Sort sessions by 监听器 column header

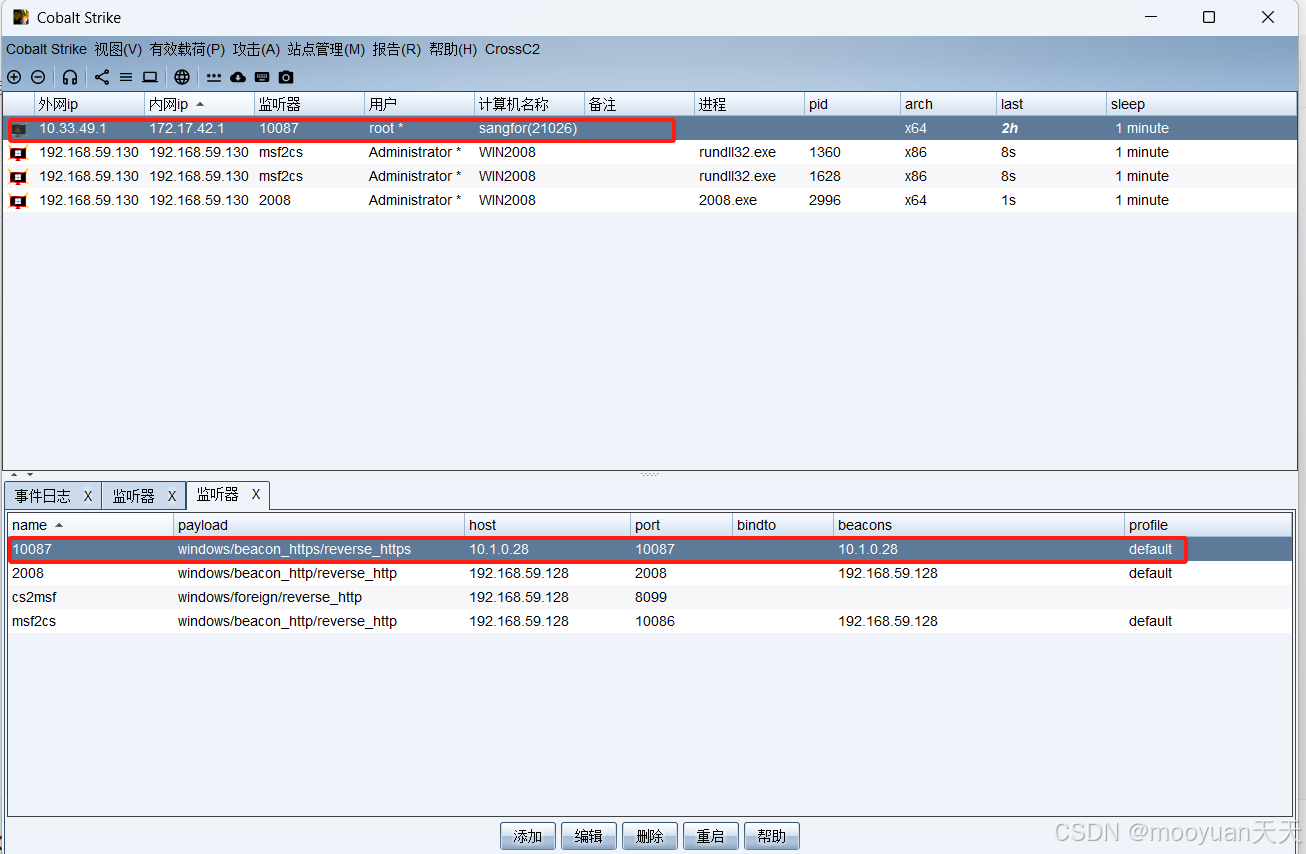309,104
